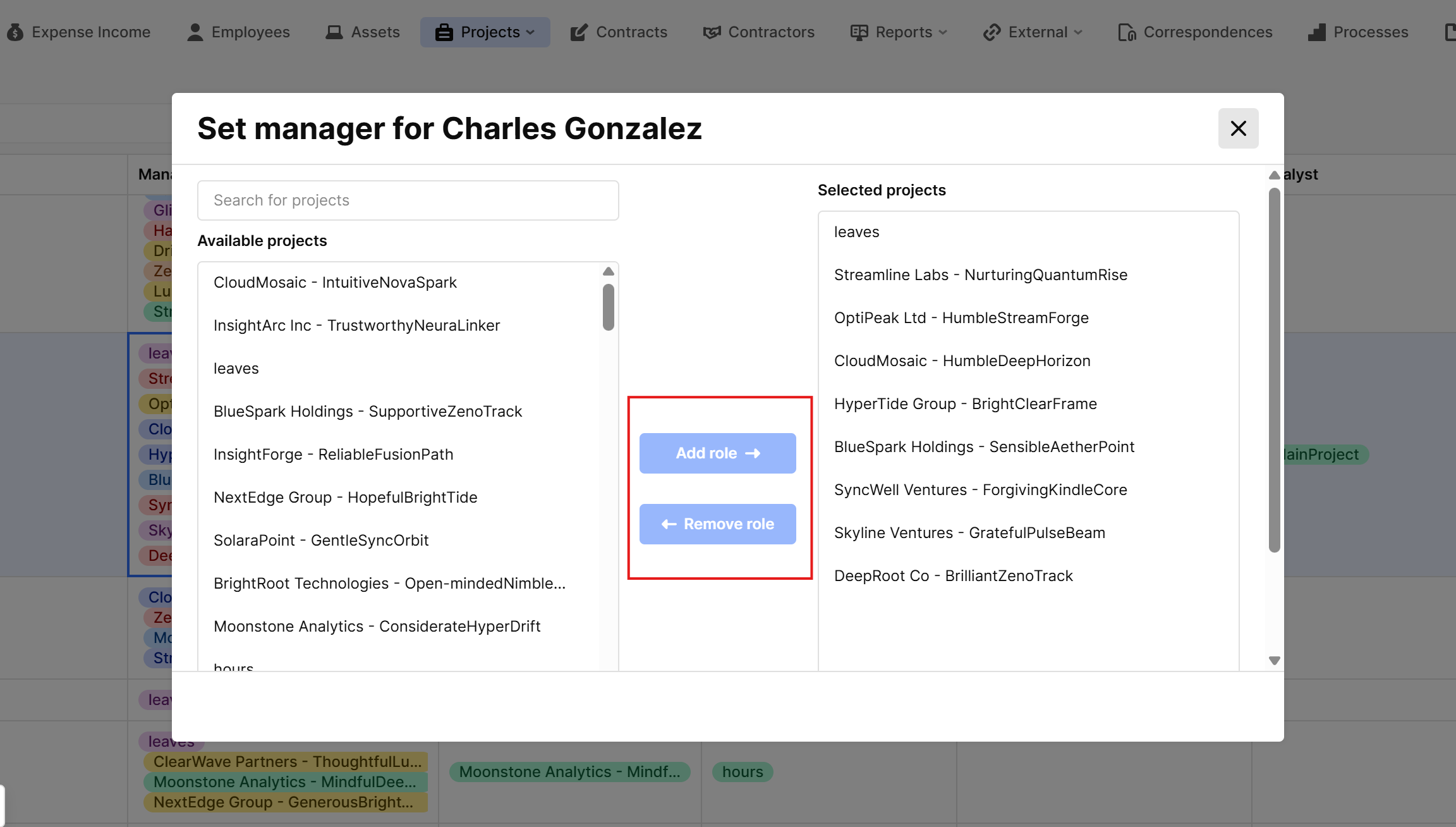Click the Correspondences file lock icon
Viewport: 1456px width, 827px height.
(1127, 32)
